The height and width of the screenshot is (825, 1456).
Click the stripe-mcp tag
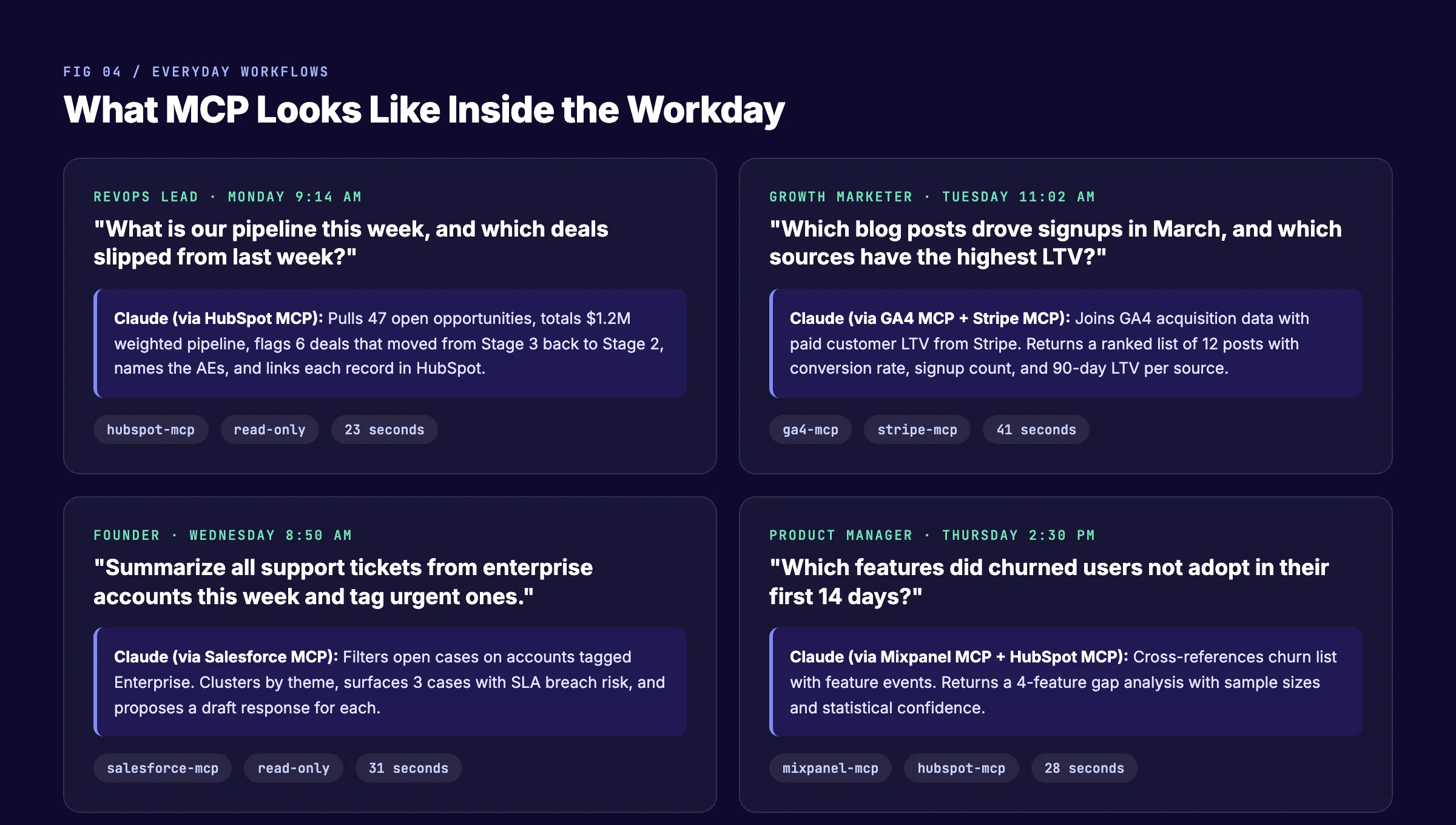point(917,429)
